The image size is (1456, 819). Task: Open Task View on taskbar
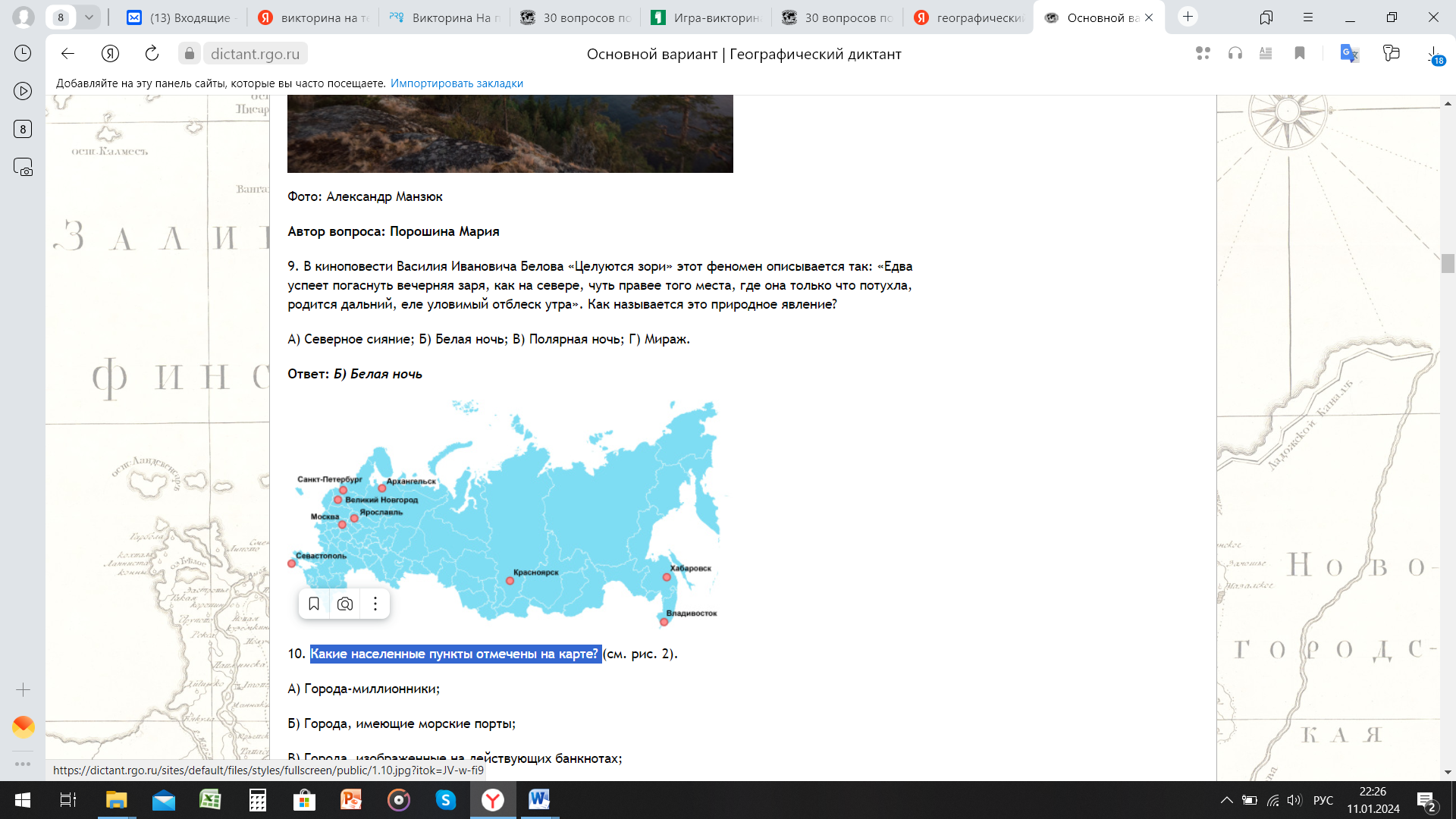(x=68, y=800)
